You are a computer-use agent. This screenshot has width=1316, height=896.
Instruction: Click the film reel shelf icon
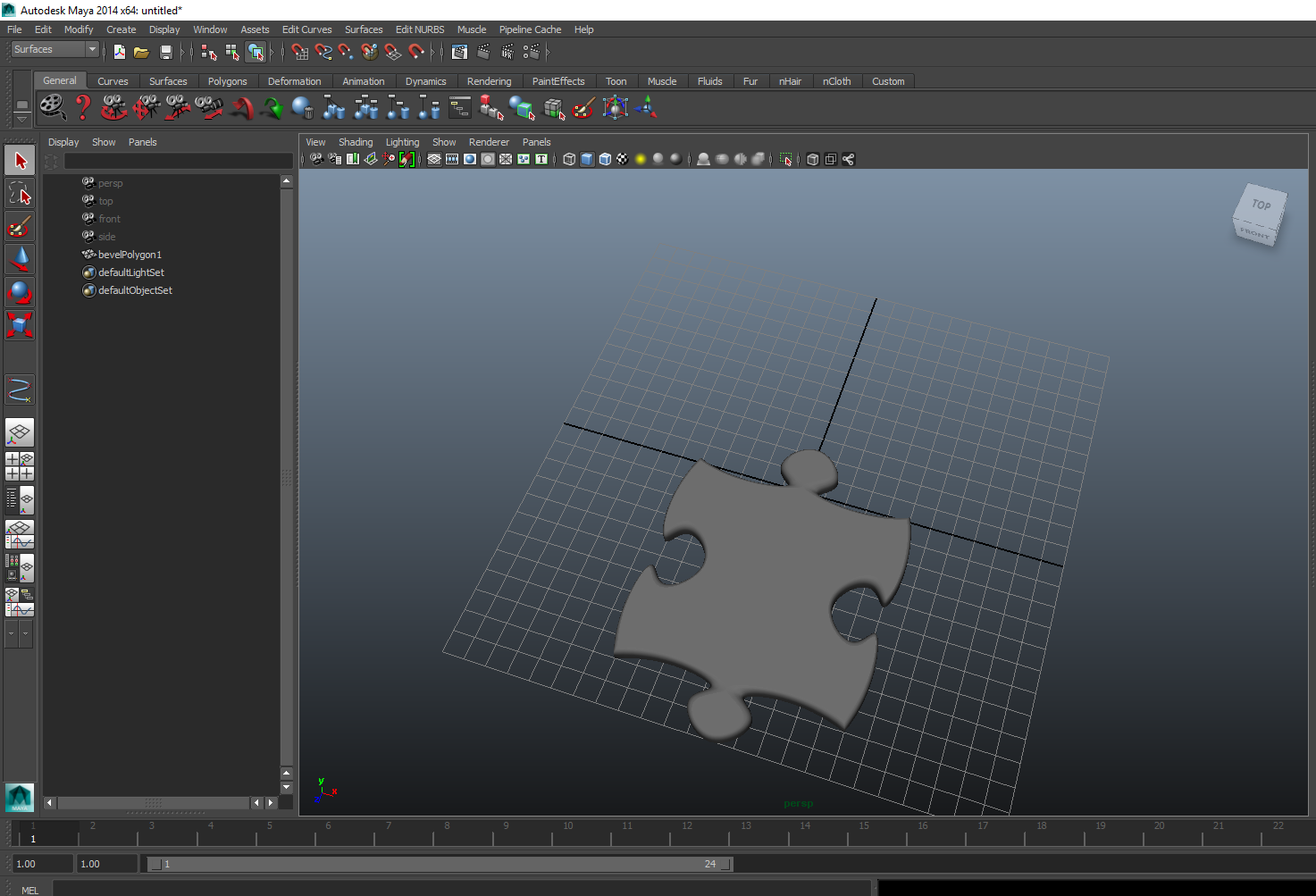(x=53, y=108)
